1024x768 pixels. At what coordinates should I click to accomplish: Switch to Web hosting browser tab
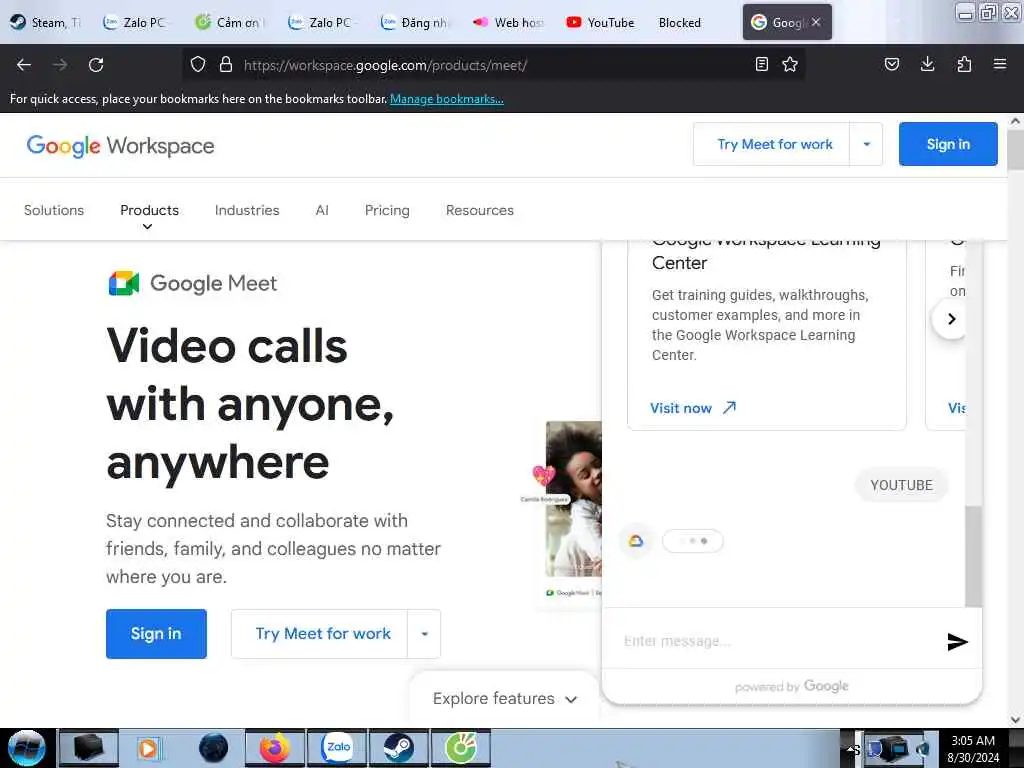point(508,22)
